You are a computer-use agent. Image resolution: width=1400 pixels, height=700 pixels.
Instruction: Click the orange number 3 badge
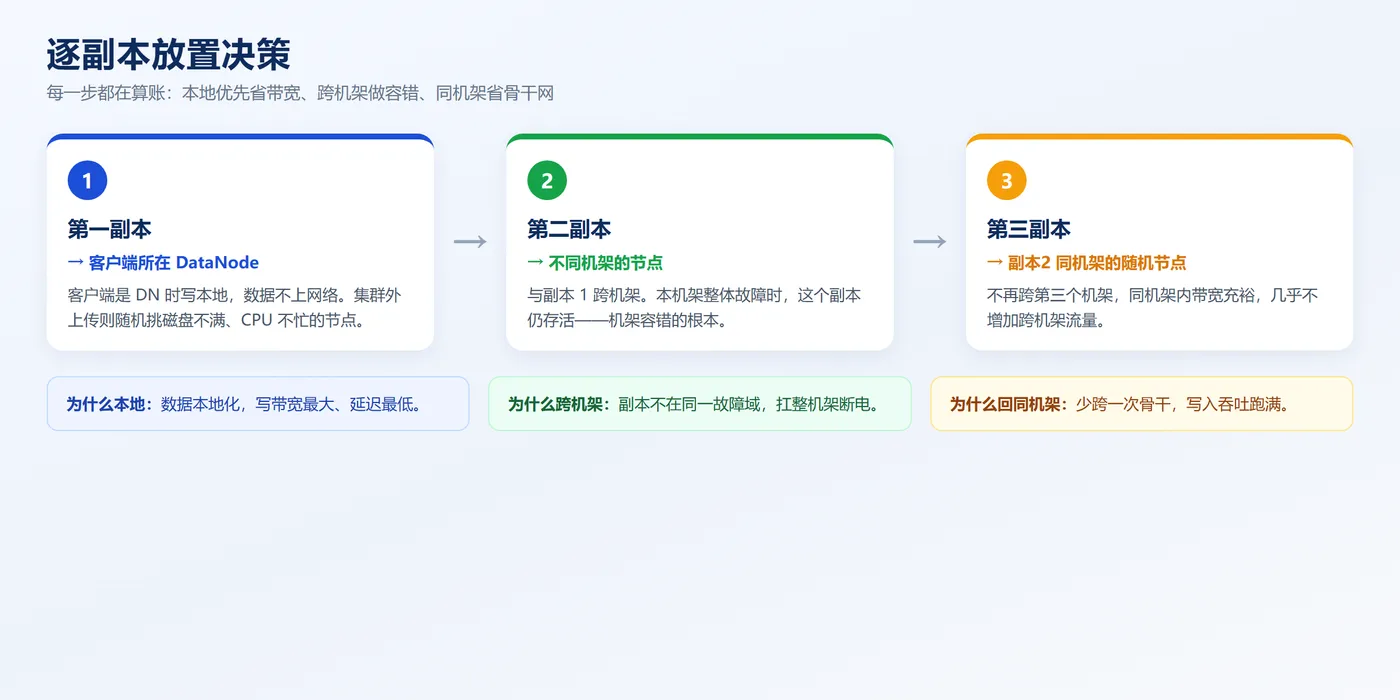(x=1006, y=181)
